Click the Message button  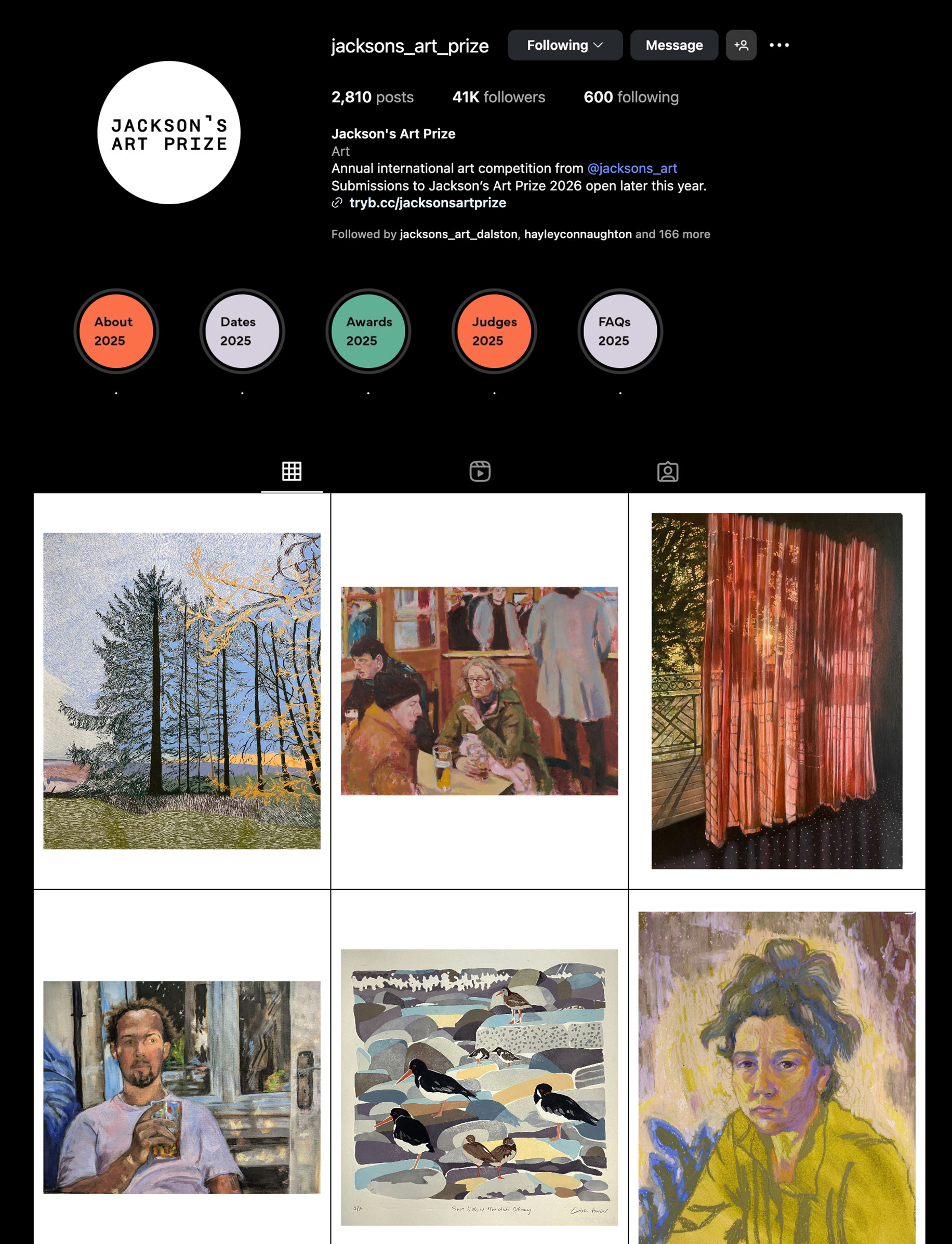(674, 45)
